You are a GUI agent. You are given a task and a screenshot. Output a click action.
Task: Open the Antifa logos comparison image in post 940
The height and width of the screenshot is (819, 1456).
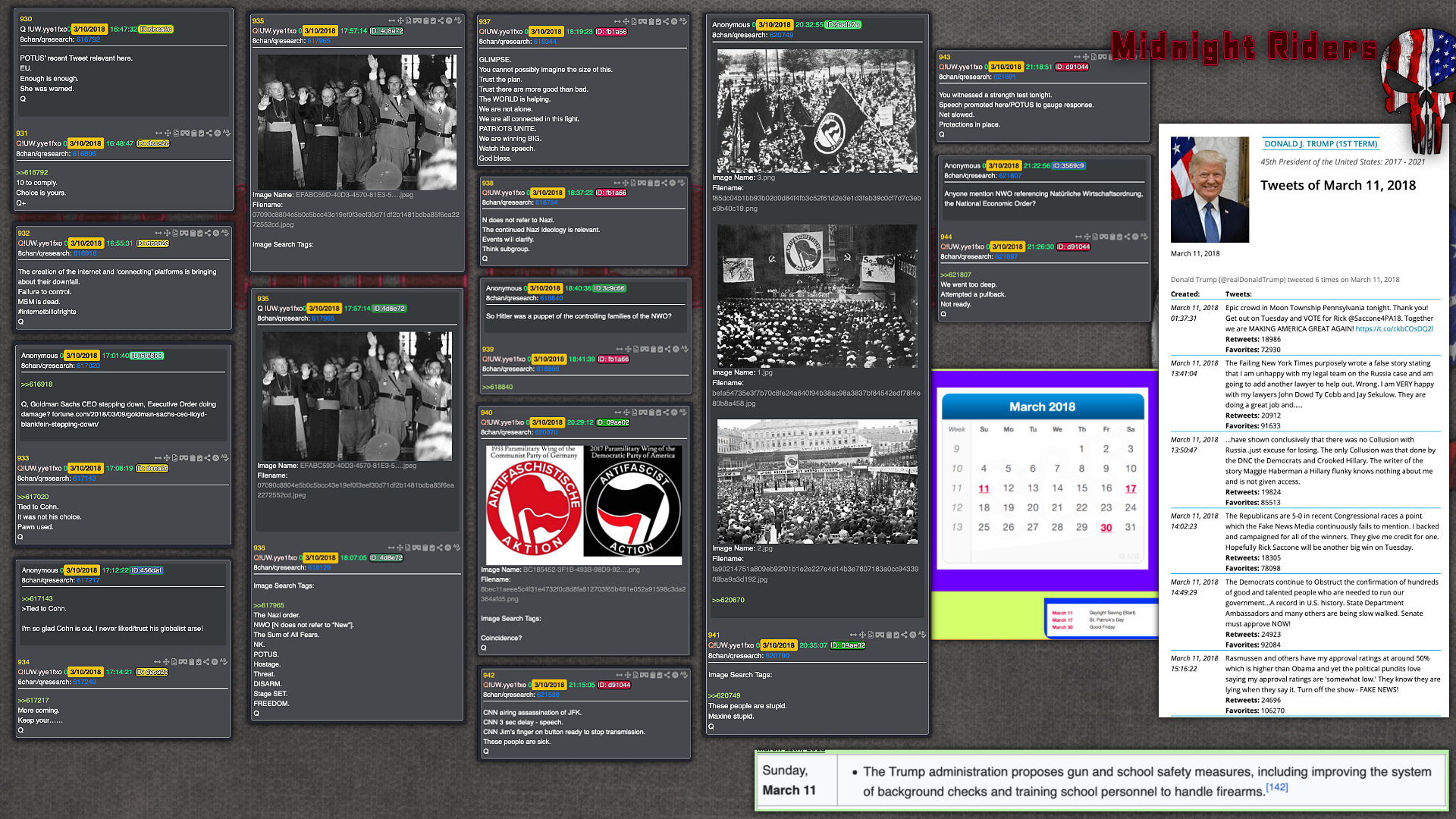click(x=583, y=504)
